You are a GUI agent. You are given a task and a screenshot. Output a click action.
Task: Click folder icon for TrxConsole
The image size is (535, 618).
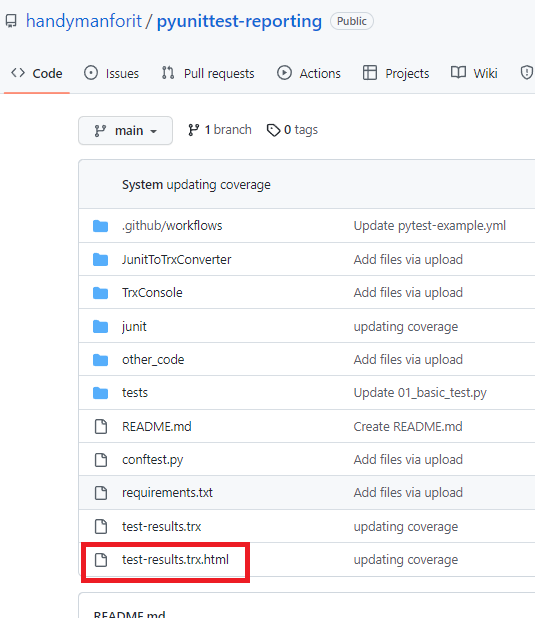[101, 293]
